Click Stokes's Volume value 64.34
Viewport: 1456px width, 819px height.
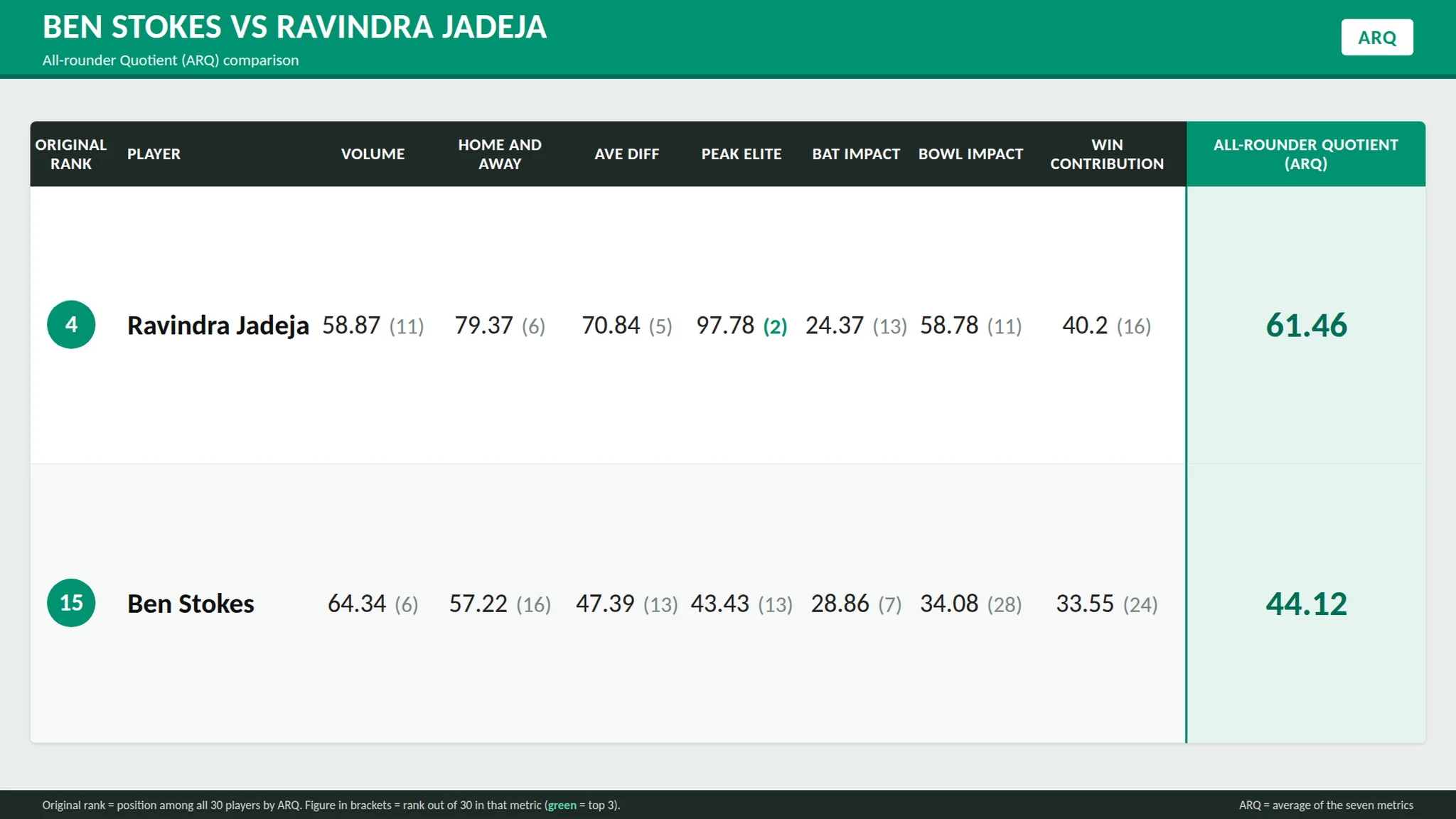(x=357, y=604)
